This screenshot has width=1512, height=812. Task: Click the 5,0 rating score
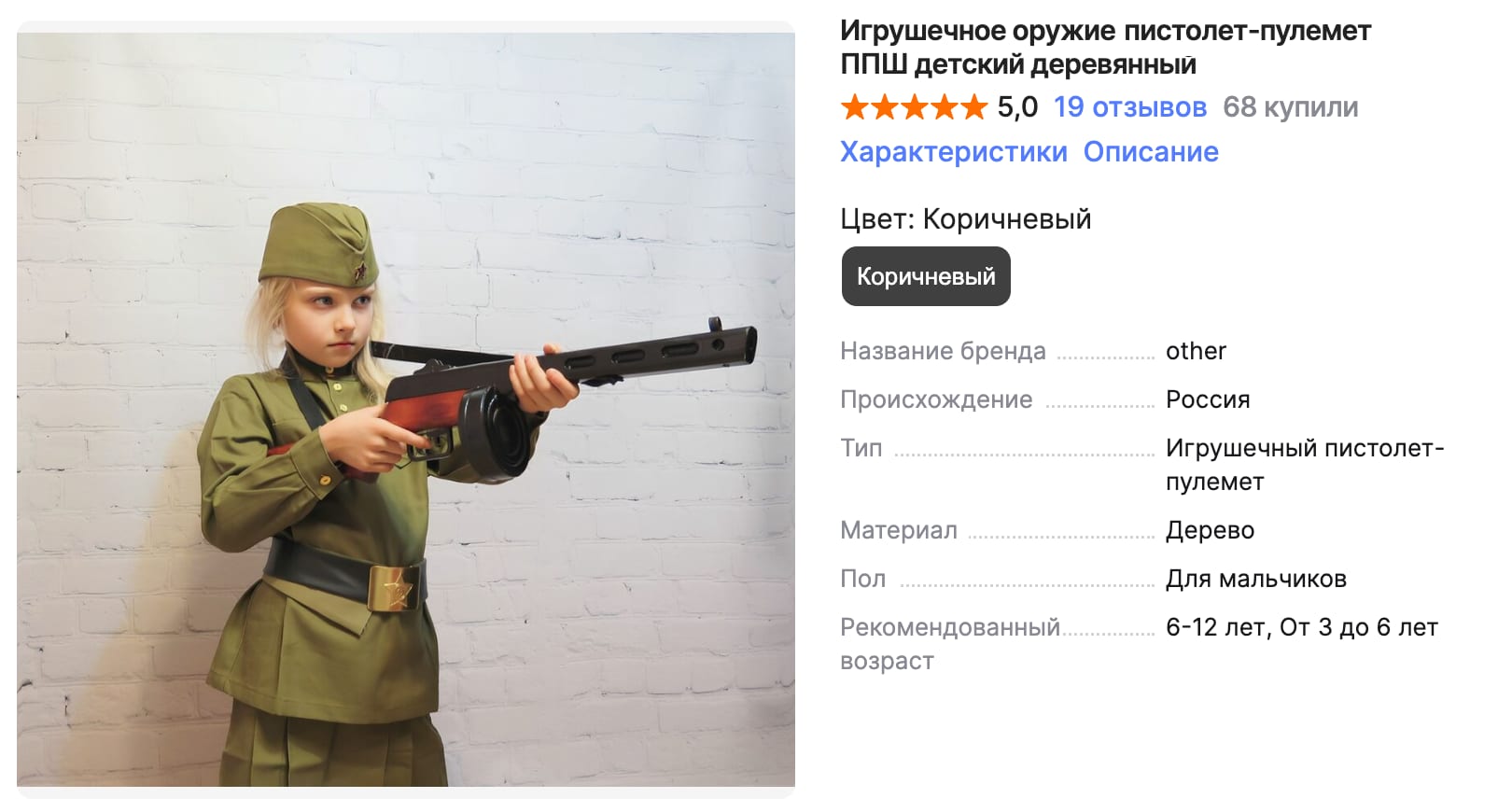click(1017, 107)
